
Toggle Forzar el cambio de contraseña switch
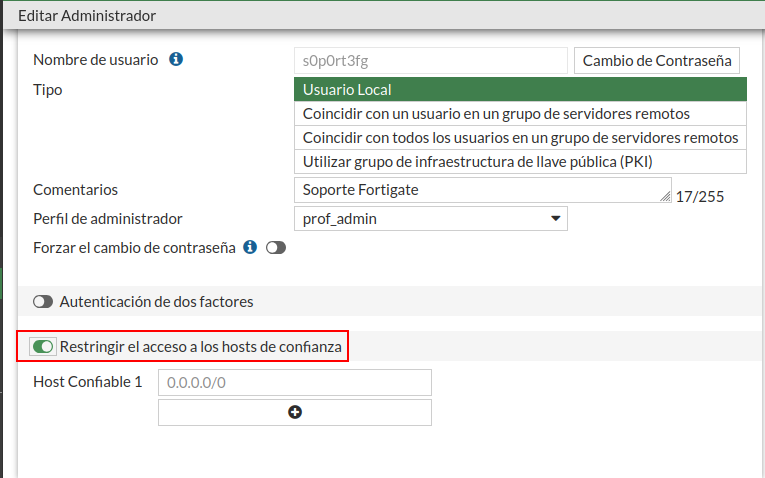[275, 248]
